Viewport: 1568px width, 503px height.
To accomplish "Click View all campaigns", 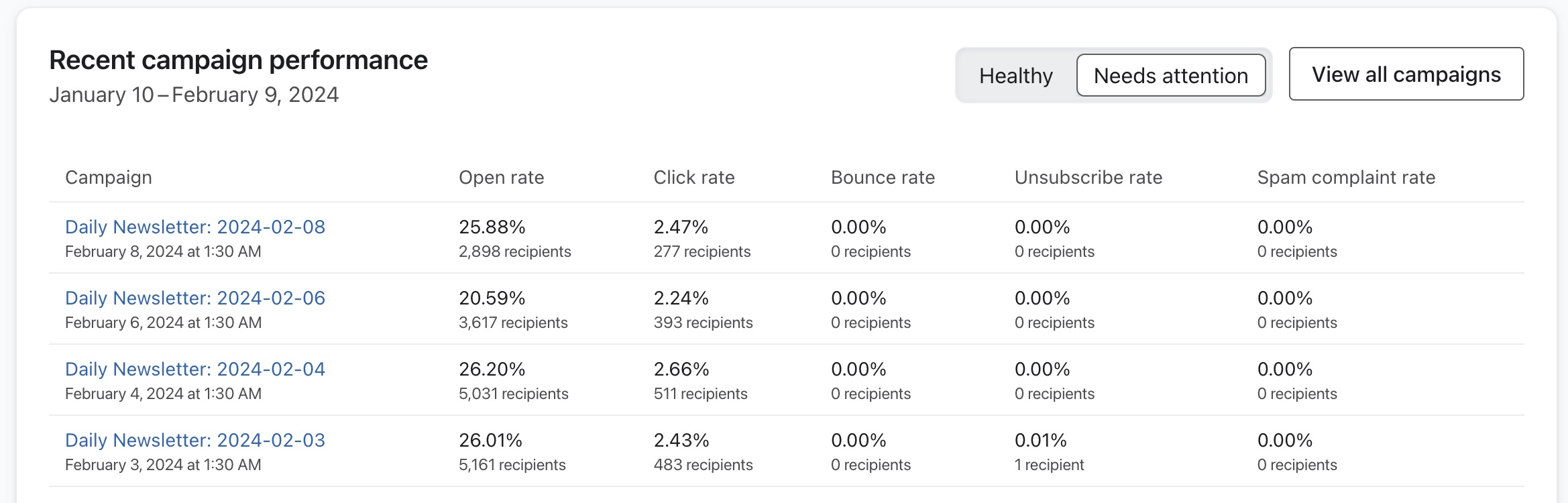I will pos(1406,74).
